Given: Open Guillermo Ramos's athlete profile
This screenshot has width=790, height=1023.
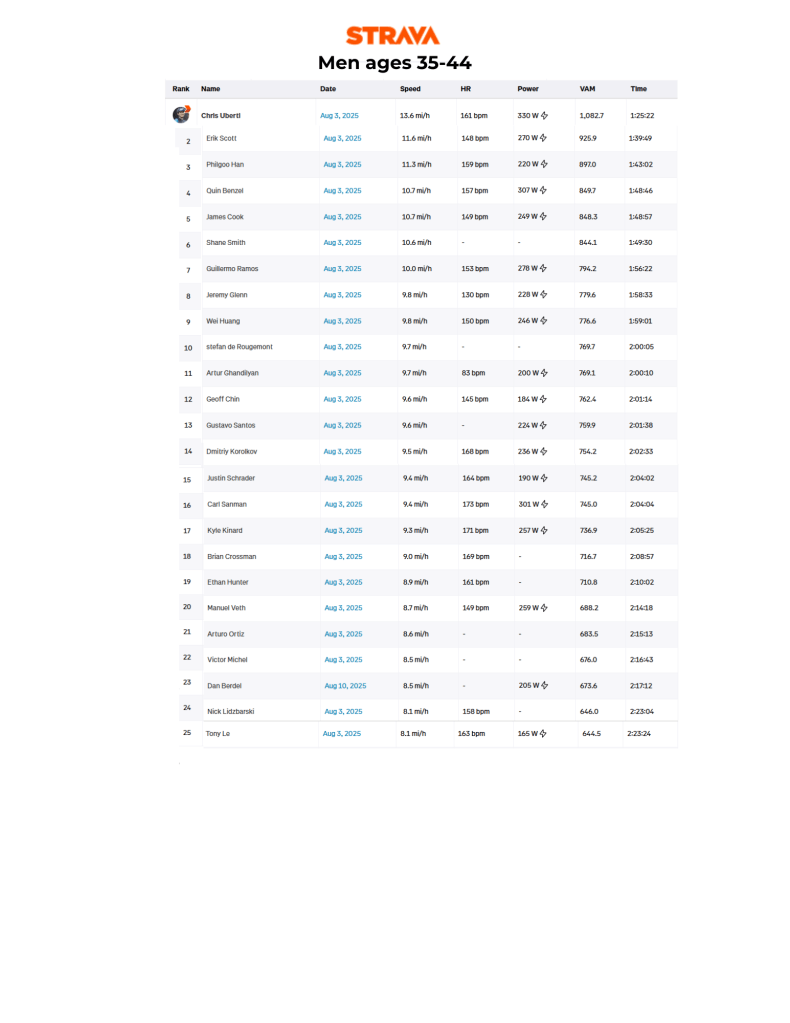Looking at the screenshot, I should tap(232, 268).
